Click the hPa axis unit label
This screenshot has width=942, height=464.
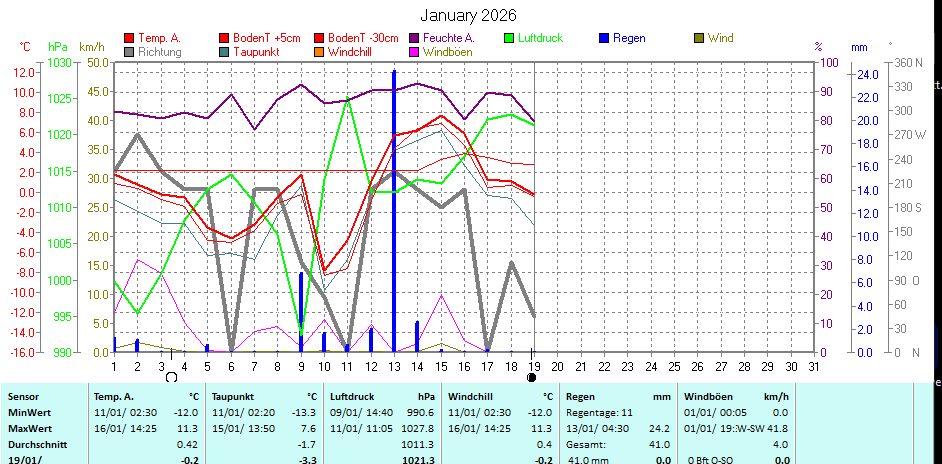coord(58,47)
